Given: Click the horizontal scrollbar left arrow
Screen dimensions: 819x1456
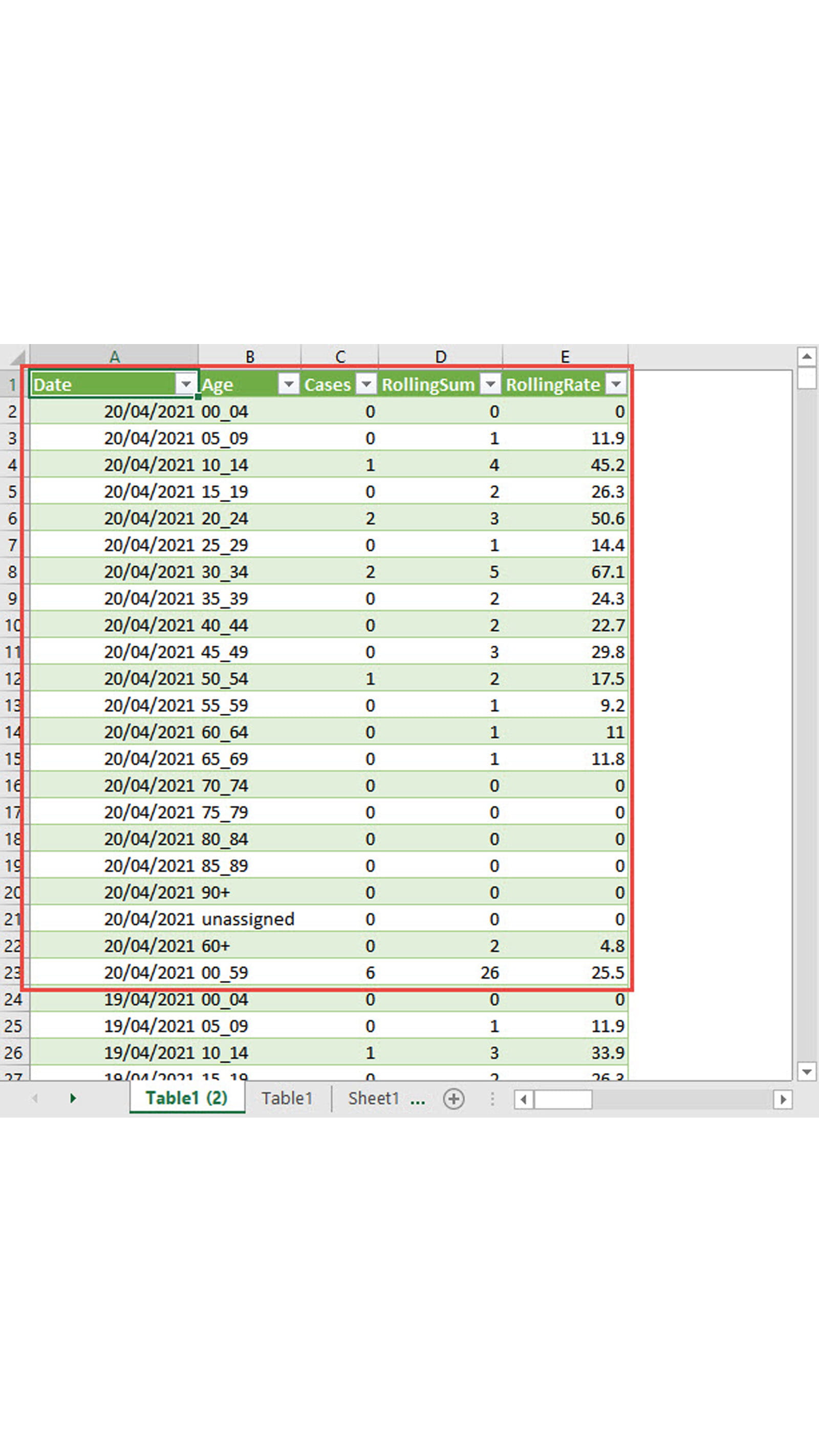Looking at the screenshot, I should pyautogui.click(x=523, y=1099).
